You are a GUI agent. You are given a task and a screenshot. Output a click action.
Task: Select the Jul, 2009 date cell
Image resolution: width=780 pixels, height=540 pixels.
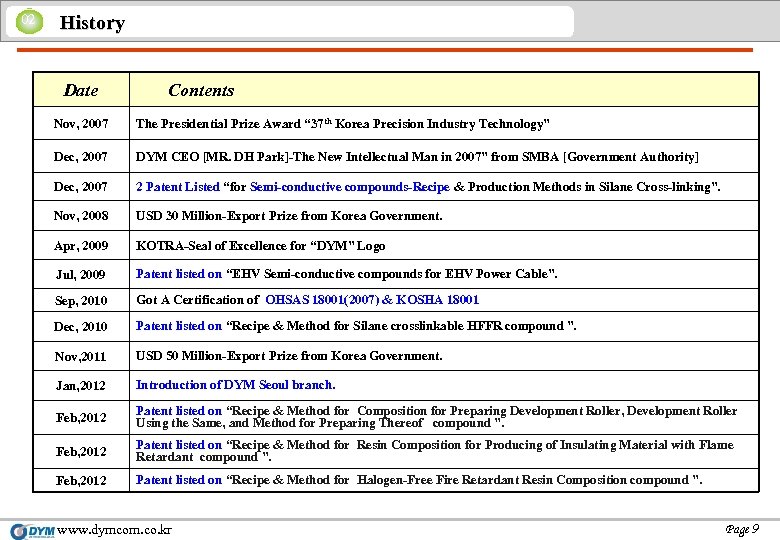[81, 274]
